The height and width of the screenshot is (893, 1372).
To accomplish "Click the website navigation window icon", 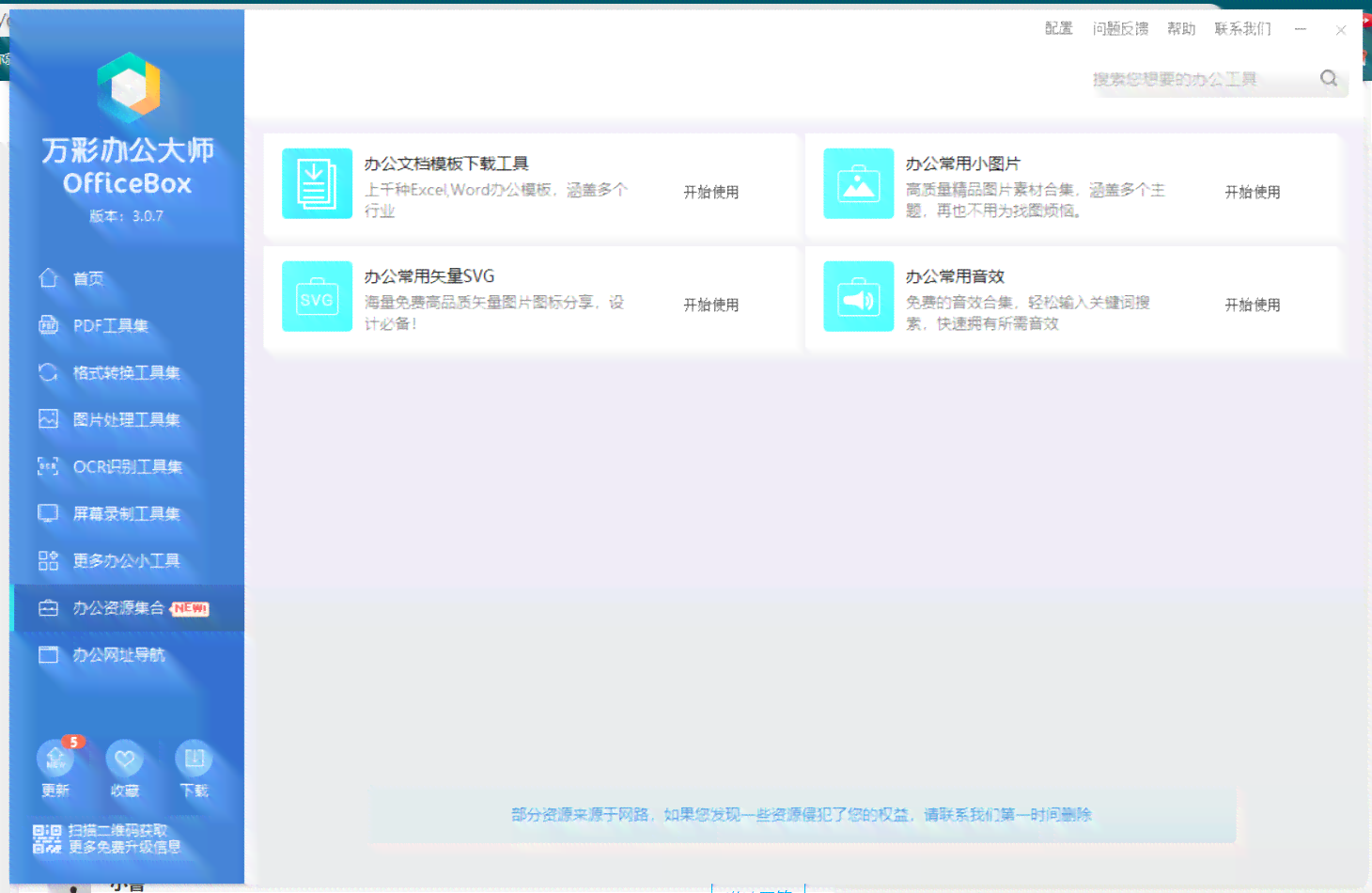I will [48, 654].
